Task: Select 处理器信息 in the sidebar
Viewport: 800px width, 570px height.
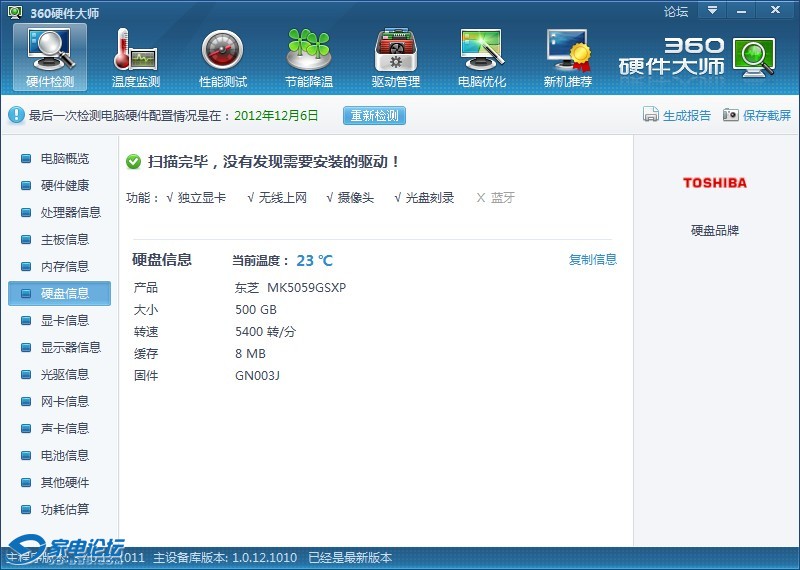Action: (x=70, y=213)
